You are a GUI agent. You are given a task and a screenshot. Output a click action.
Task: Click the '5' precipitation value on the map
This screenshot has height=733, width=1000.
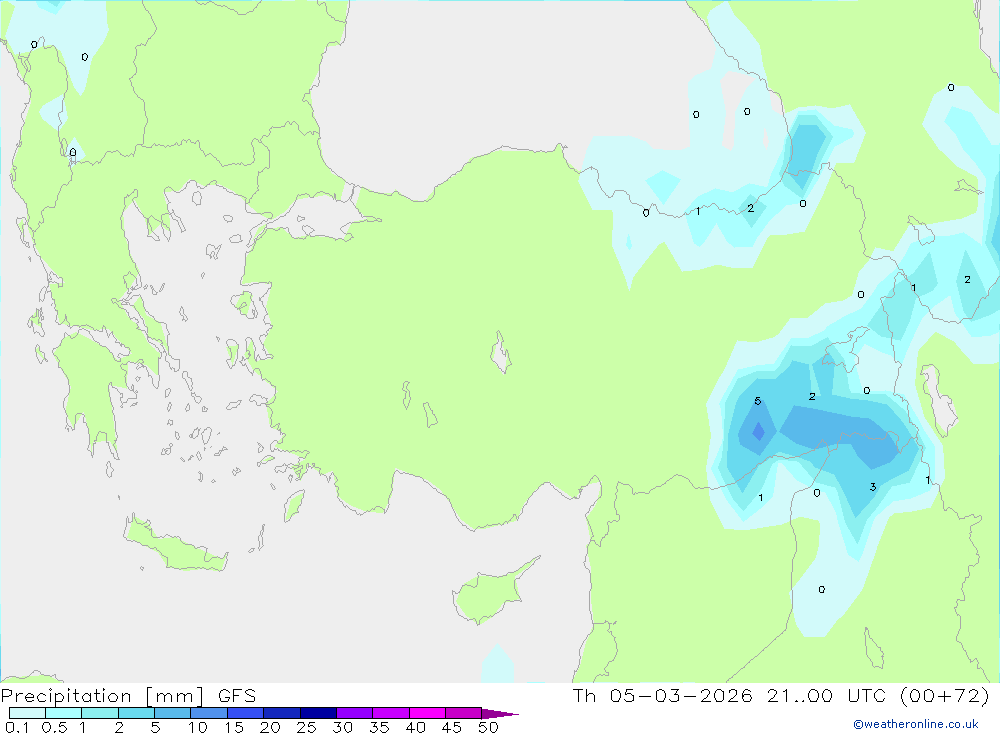tap(758, 401)
